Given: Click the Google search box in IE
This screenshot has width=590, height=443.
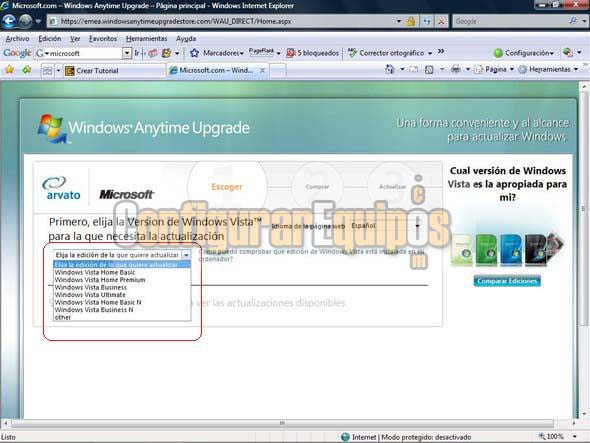Looking at the screenshot, I should 510,21.
